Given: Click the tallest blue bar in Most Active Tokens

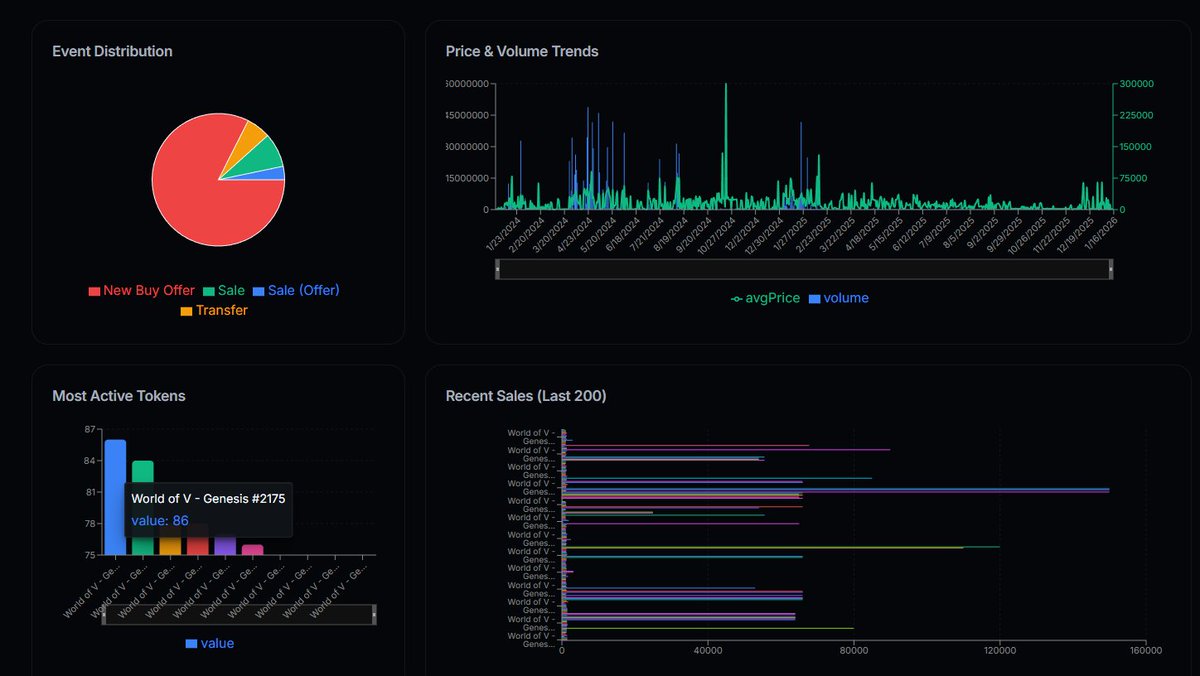Looking at the screenshot, I should click(x=116, y=497).
